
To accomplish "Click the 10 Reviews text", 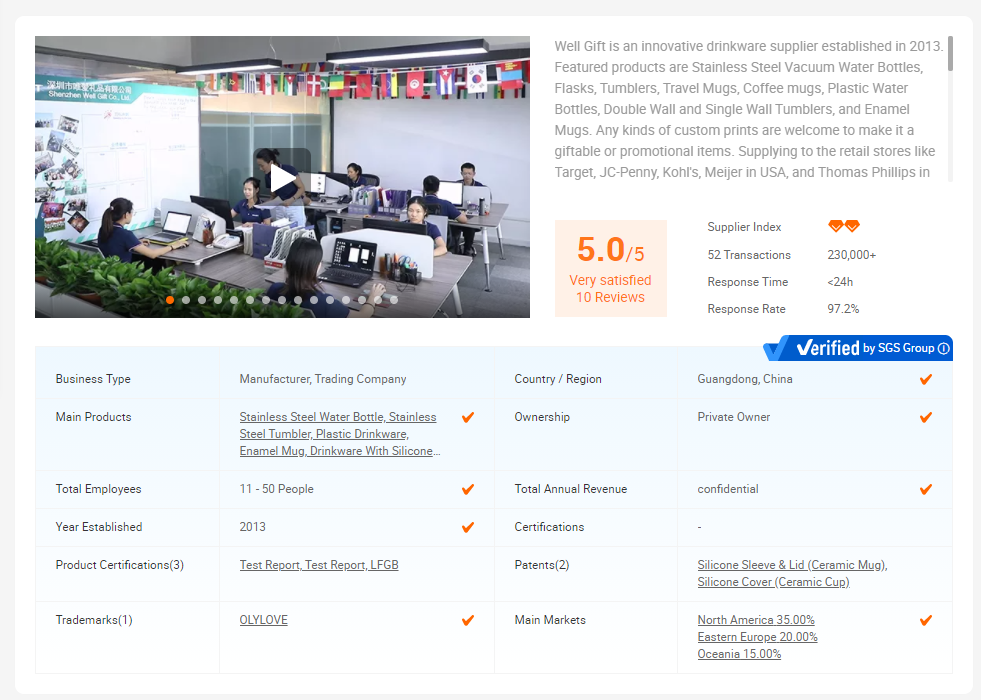I will (610, 298).
